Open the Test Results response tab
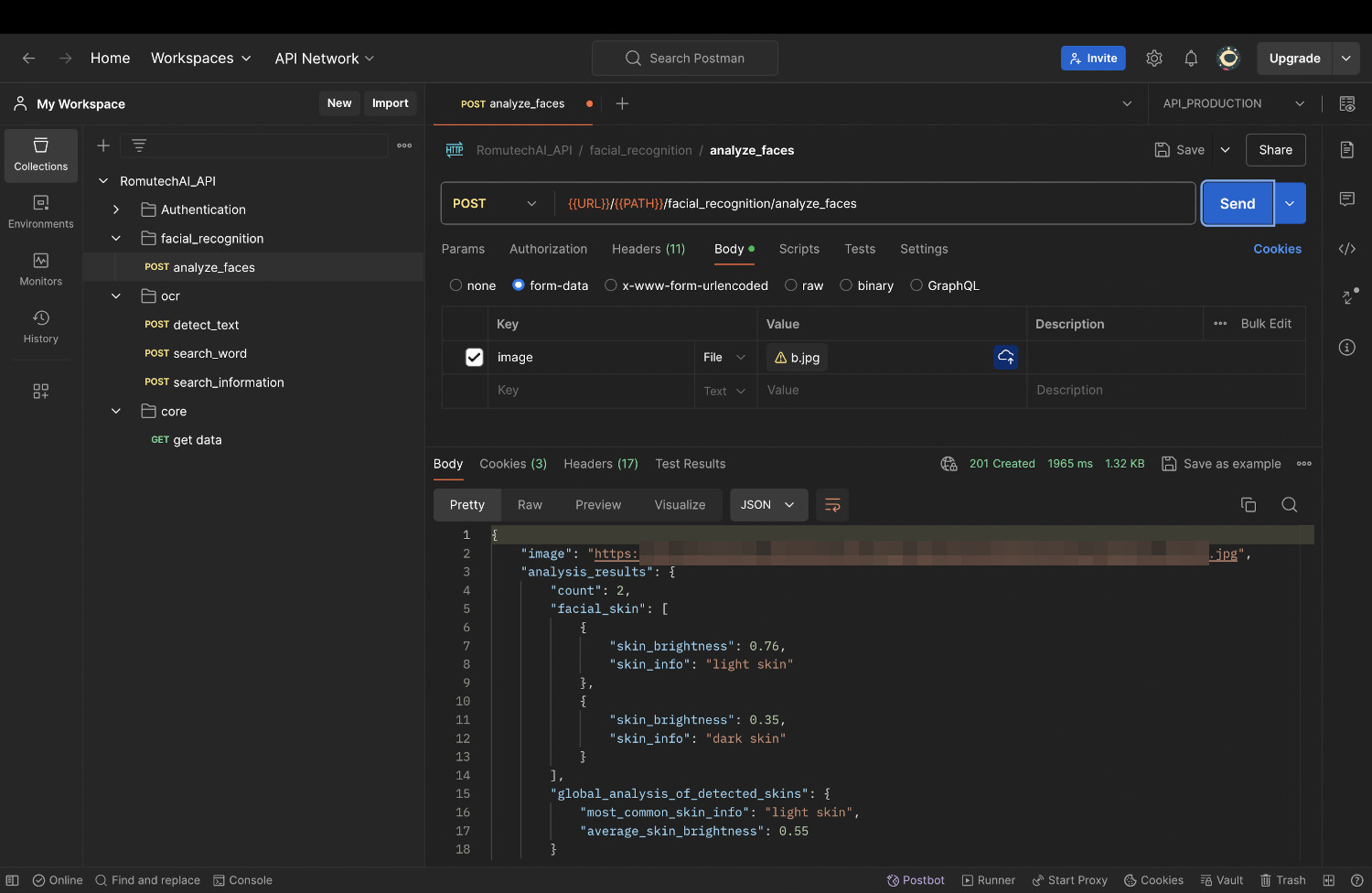Image resolution: width=1372 pixels, height=893 pixels. (x=690, y=464)
